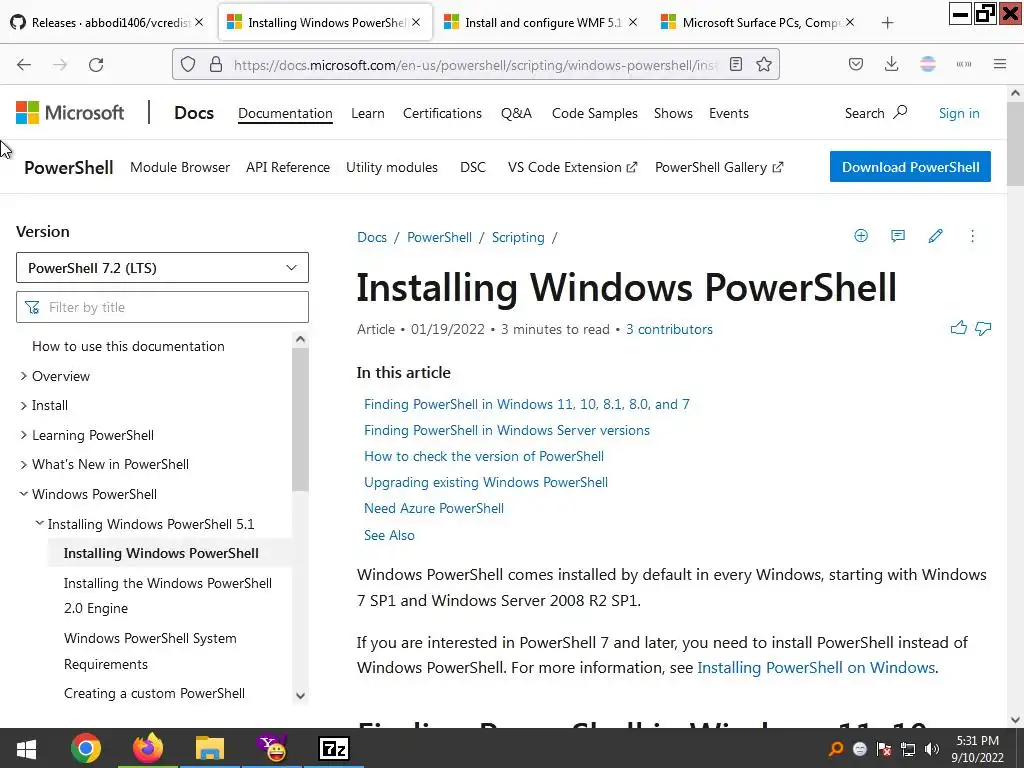
Task: Open Certifications in top navigation
Action: click(x=442, y=113)
